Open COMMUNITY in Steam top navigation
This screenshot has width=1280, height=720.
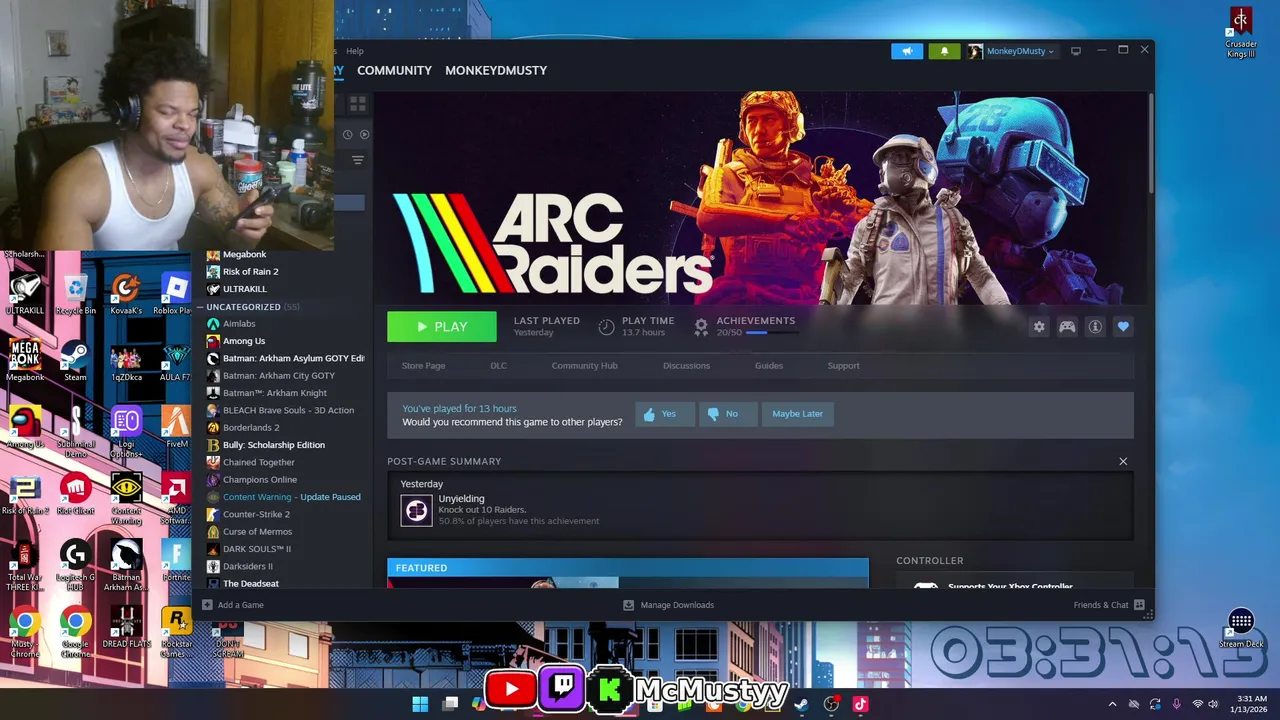tap(394, 70)
